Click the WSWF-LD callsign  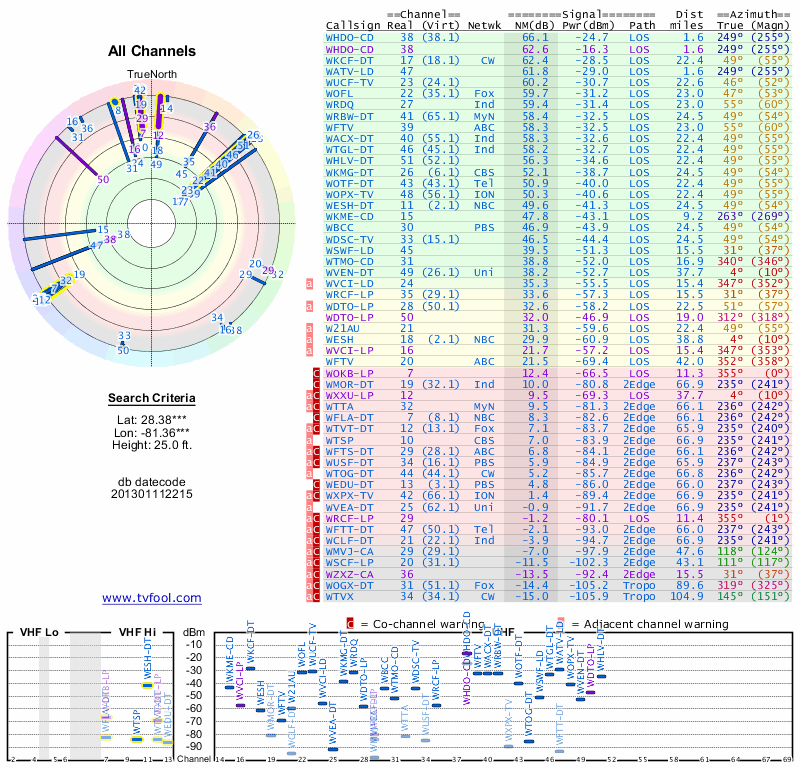click(x=349, y=251)
